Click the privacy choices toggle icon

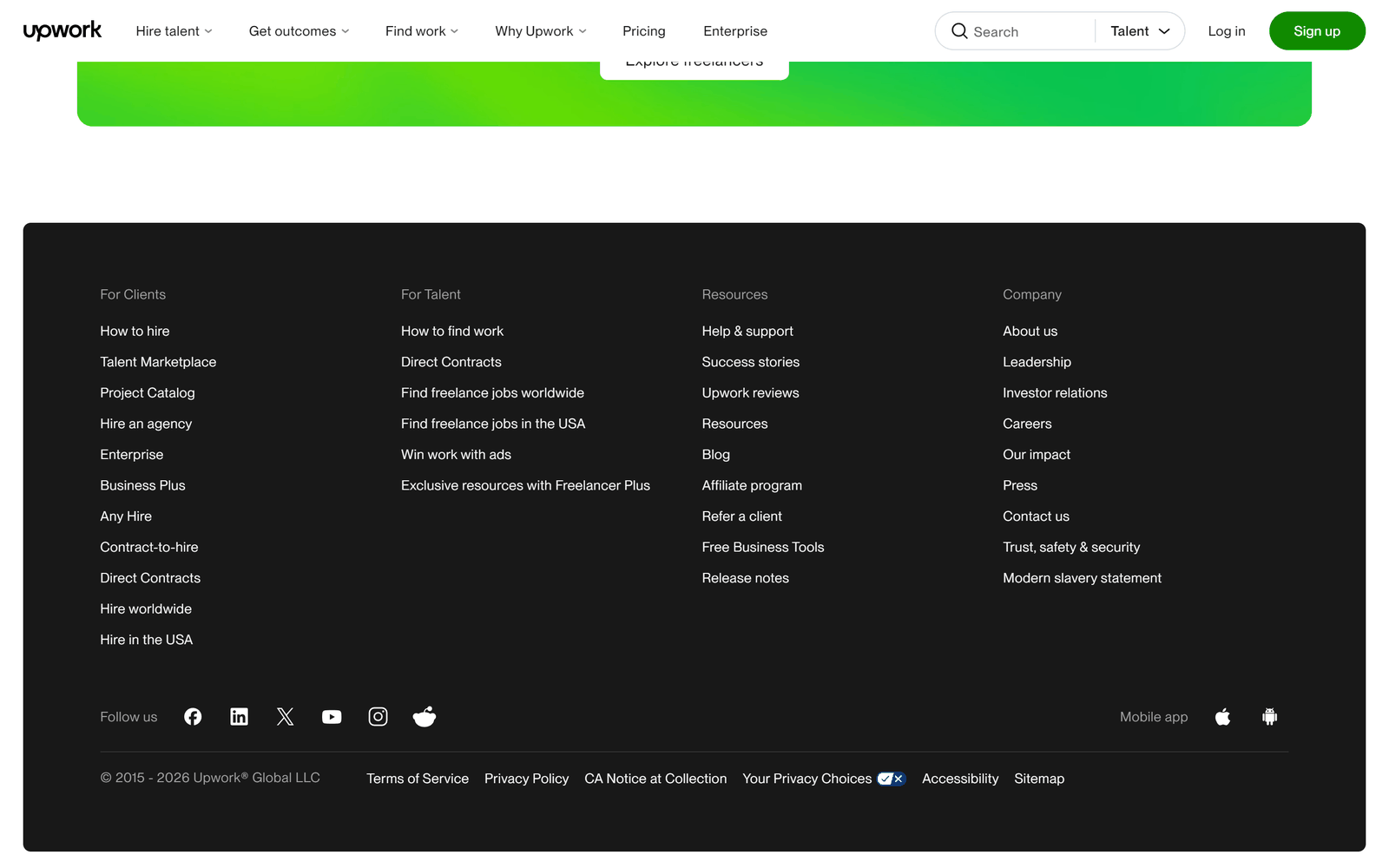(892, 779)
